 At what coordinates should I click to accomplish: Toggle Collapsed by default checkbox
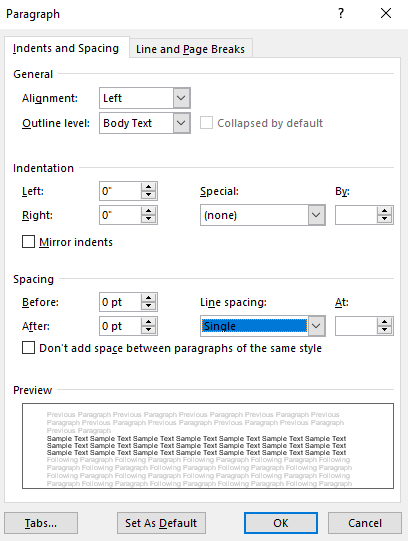pyautogui.click(x=206, y=123)
